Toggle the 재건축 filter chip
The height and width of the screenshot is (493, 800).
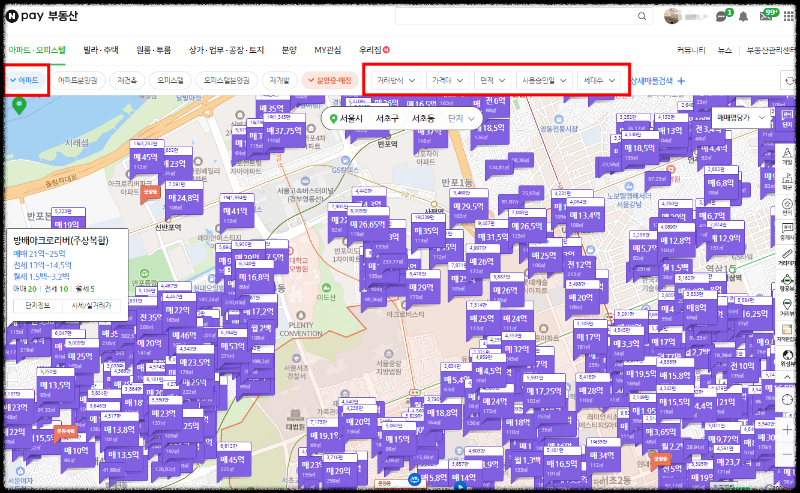pyautogui.click(x=127, y=80)
